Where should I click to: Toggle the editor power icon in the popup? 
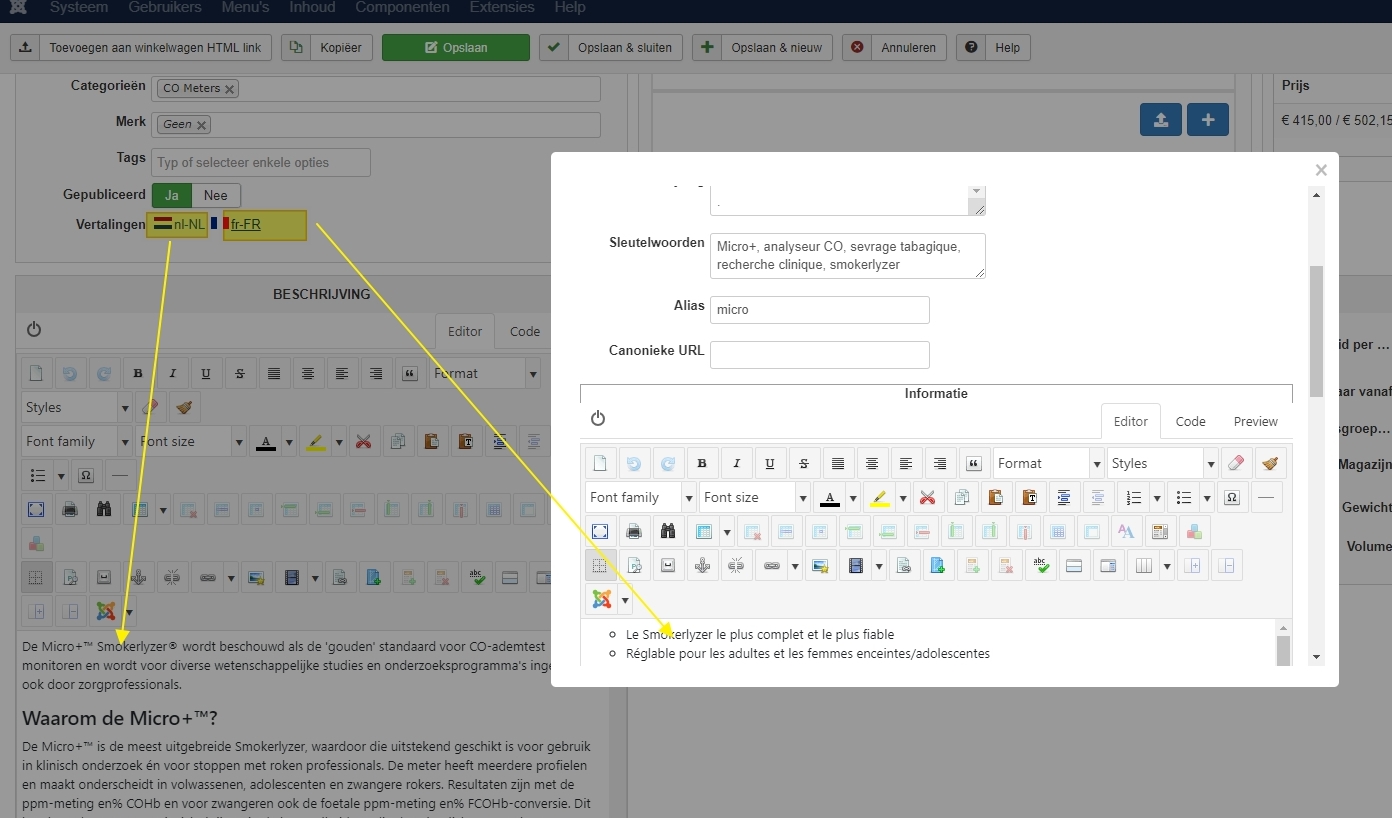[x=598, y=418]
